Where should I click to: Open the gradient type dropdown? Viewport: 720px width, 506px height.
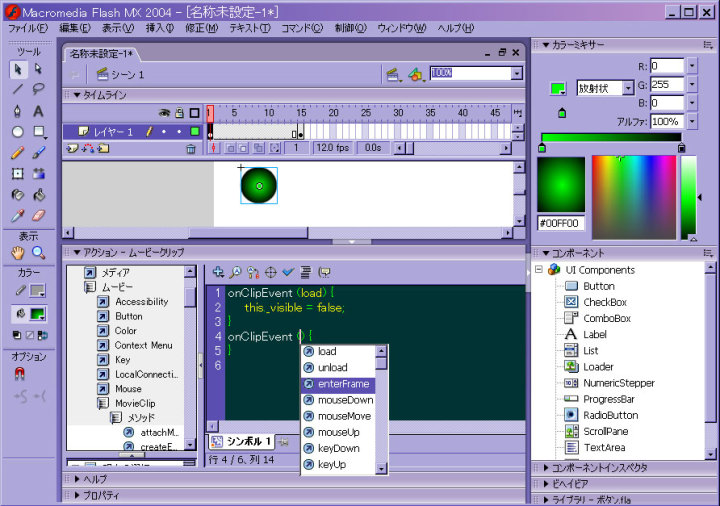tap(628, 88)
